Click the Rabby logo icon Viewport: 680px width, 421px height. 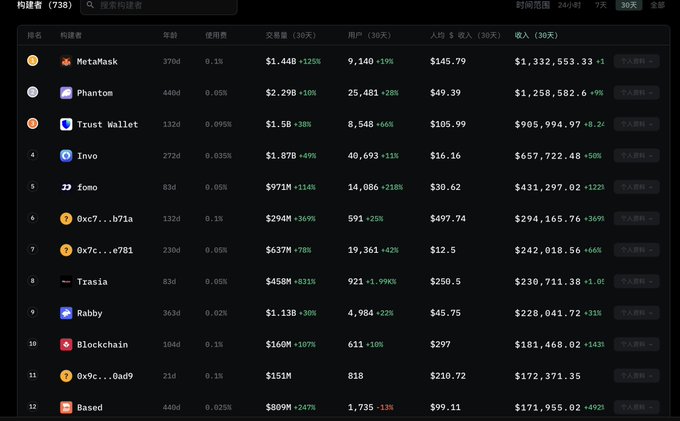[x=66, y=313]
